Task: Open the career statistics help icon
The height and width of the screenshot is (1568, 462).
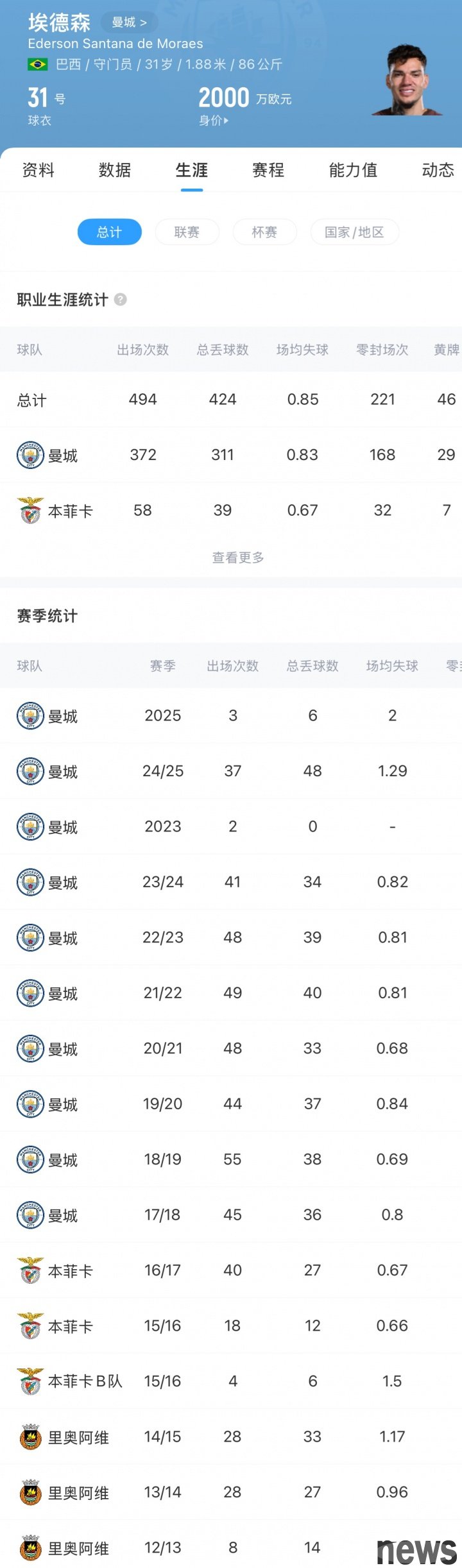Action: click(x=120, y=300)
